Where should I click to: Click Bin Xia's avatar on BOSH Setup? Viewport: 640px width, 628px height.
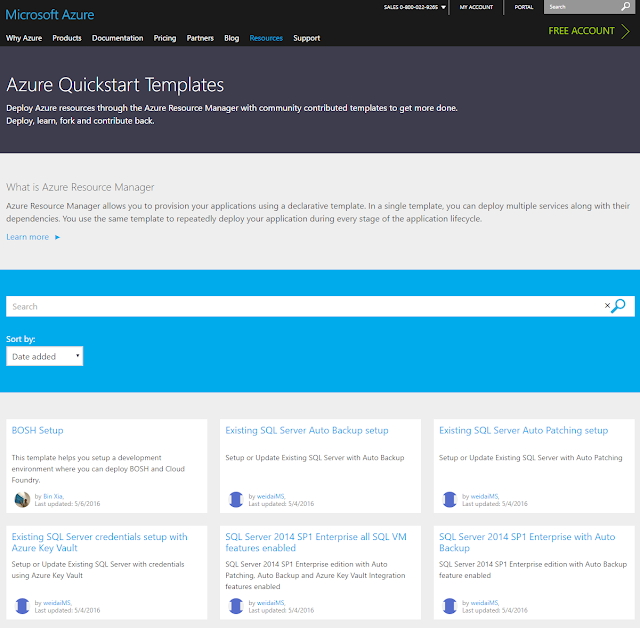pyautogui.click(x=22, y=499)
